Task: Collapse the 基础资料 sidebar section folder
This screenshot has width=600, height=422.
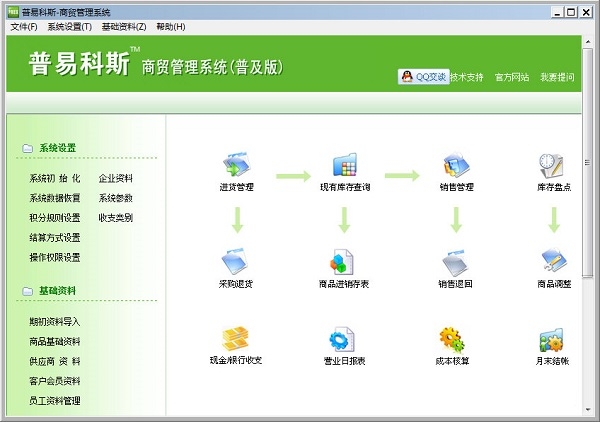Action: click(28, 291)
